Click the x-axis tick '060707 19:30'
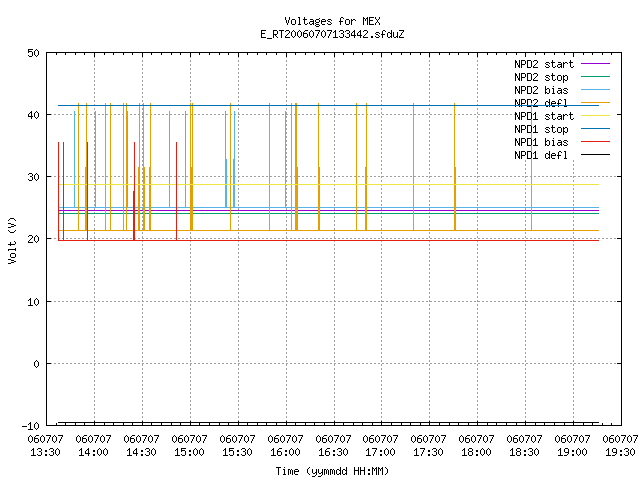This screenshot has width=640, height=480. (620, 446)
